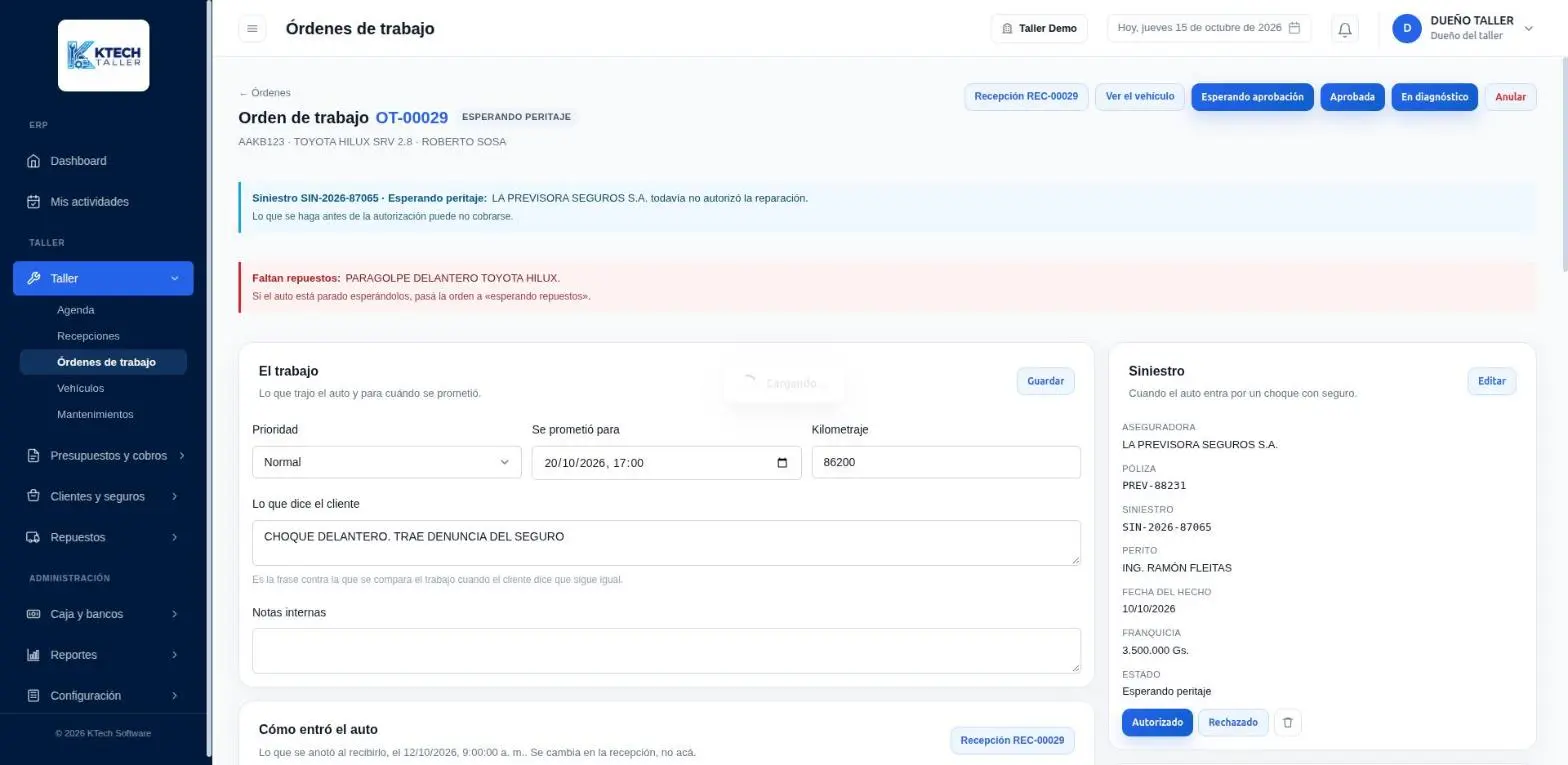Click the Taller wrench icon
Viewport: 1568px width, 765px height.
pyautogui.click(x=33, y=278)
